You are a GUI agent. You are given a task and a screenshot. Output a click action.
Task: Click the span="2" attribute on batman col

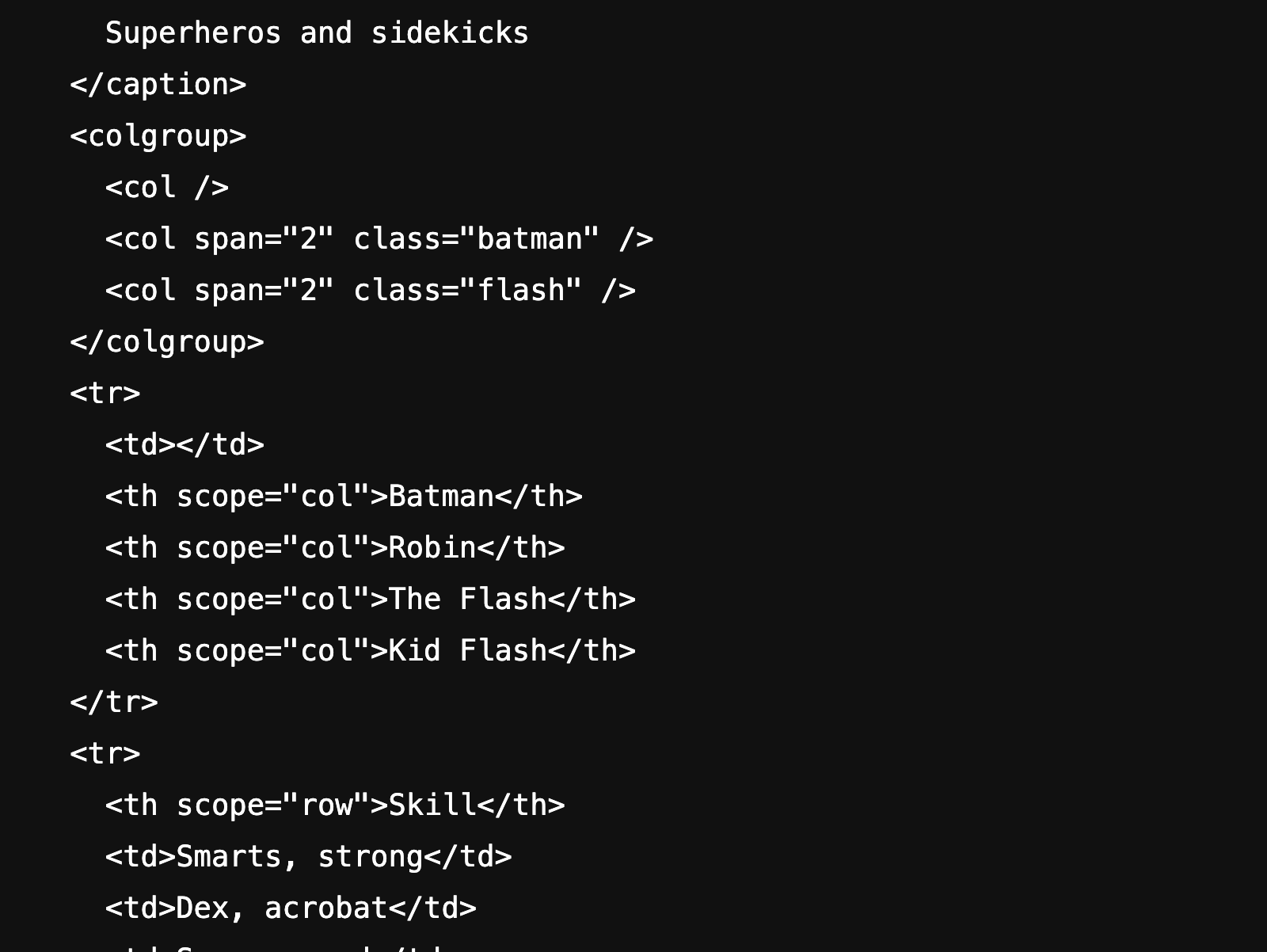click(x=264, y=239)
